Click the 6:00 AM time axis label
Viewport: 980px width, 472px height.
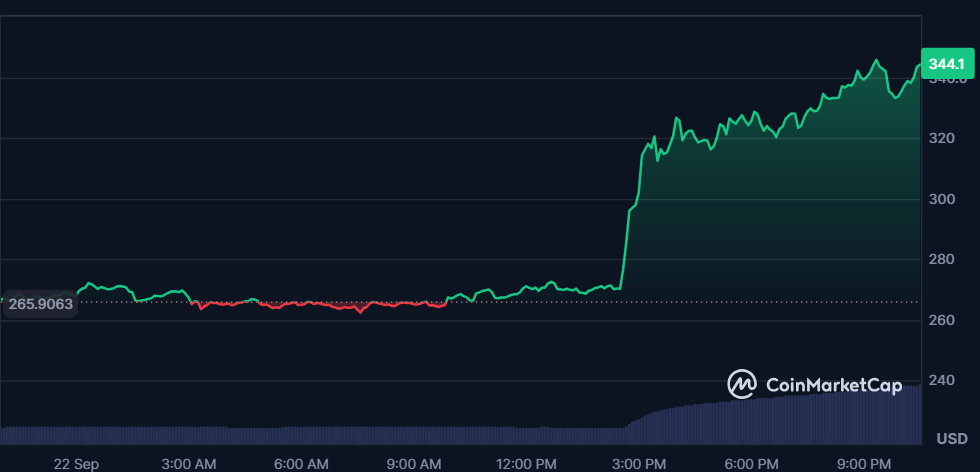point(301,464)
